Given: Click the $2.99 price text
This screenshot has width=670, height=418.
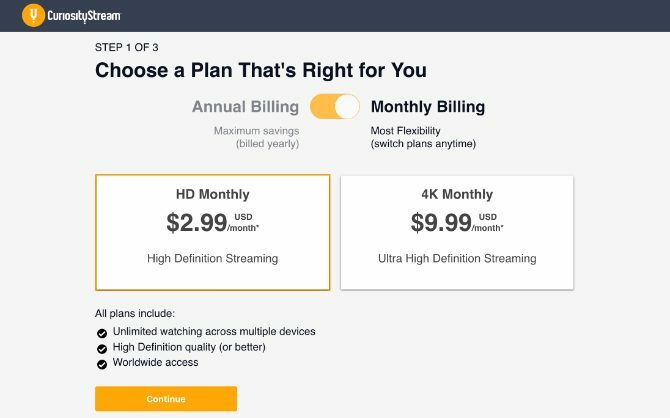Looking at the screenshot, I should point(197,223).
